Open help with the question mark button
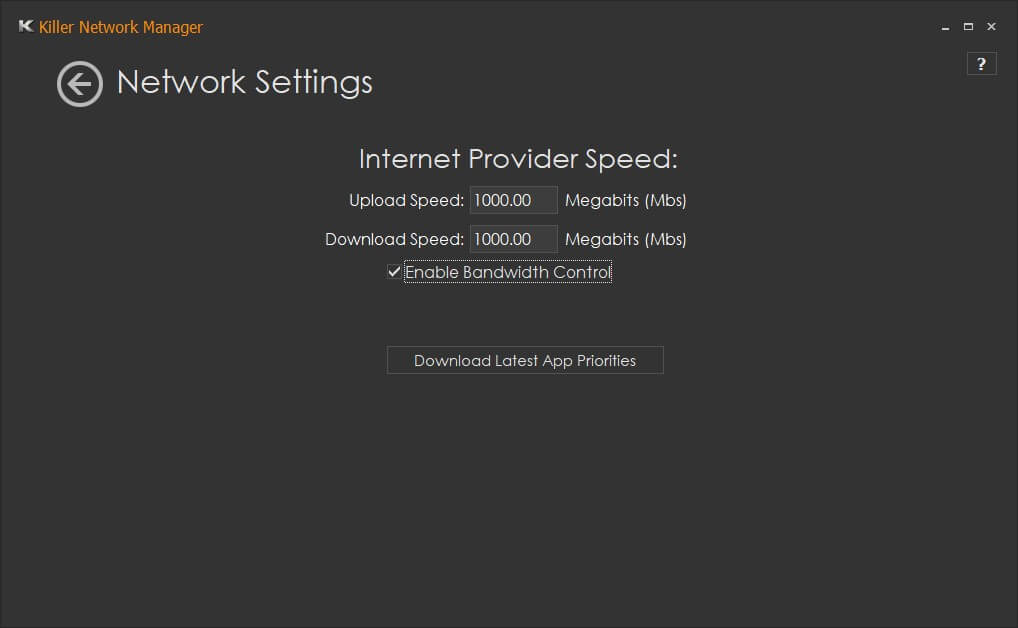This screenshot has height=628, width=1018. click(x=981, y=64)
